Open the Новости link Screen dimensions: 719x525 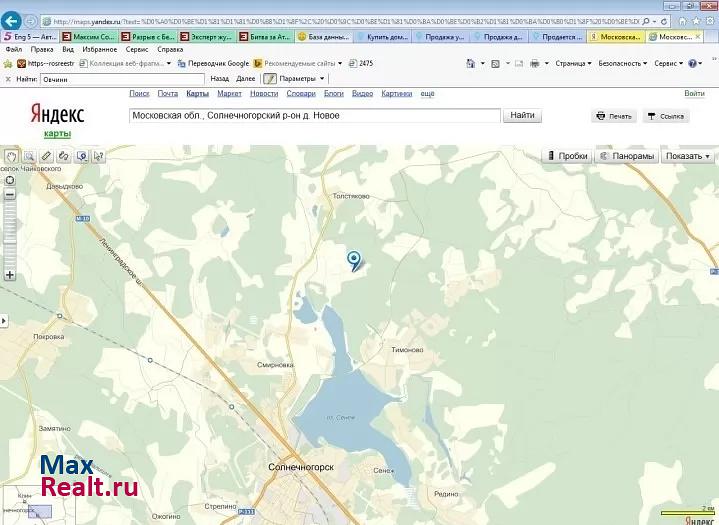pos(264,93)
